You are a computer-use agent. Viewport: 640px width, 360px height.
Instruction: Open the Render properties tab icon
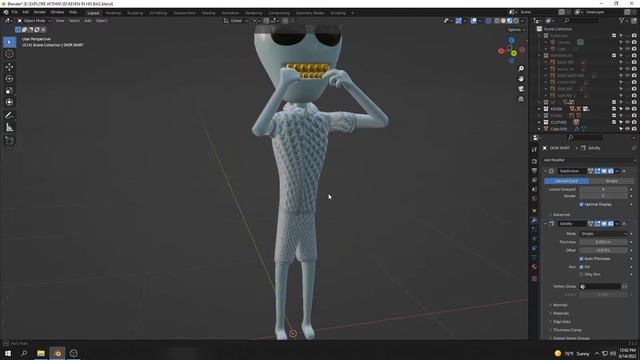(x=534, y=161)
